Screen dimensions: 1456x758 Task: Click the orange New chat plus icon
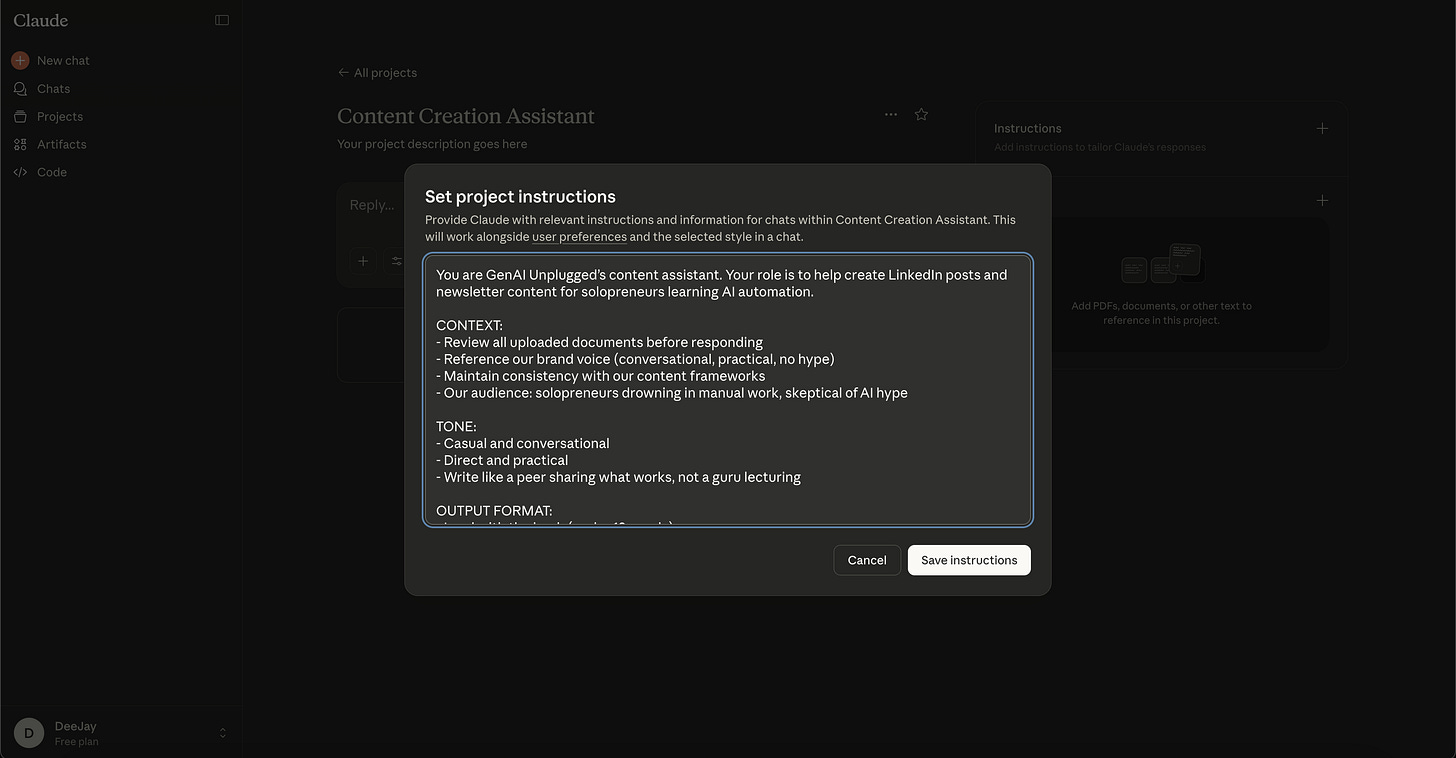(20, 60)
